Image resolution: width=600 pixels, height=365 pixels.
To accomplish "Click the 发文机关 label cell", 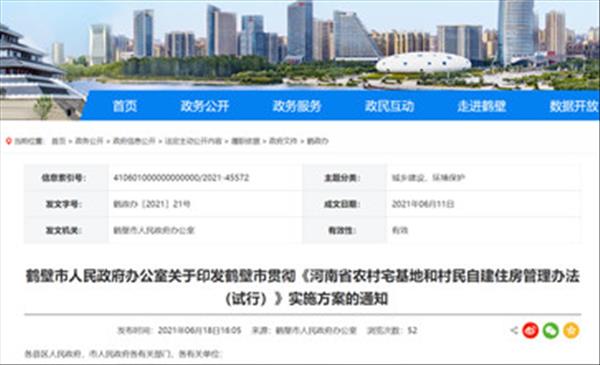I will (x=66, y=230).
